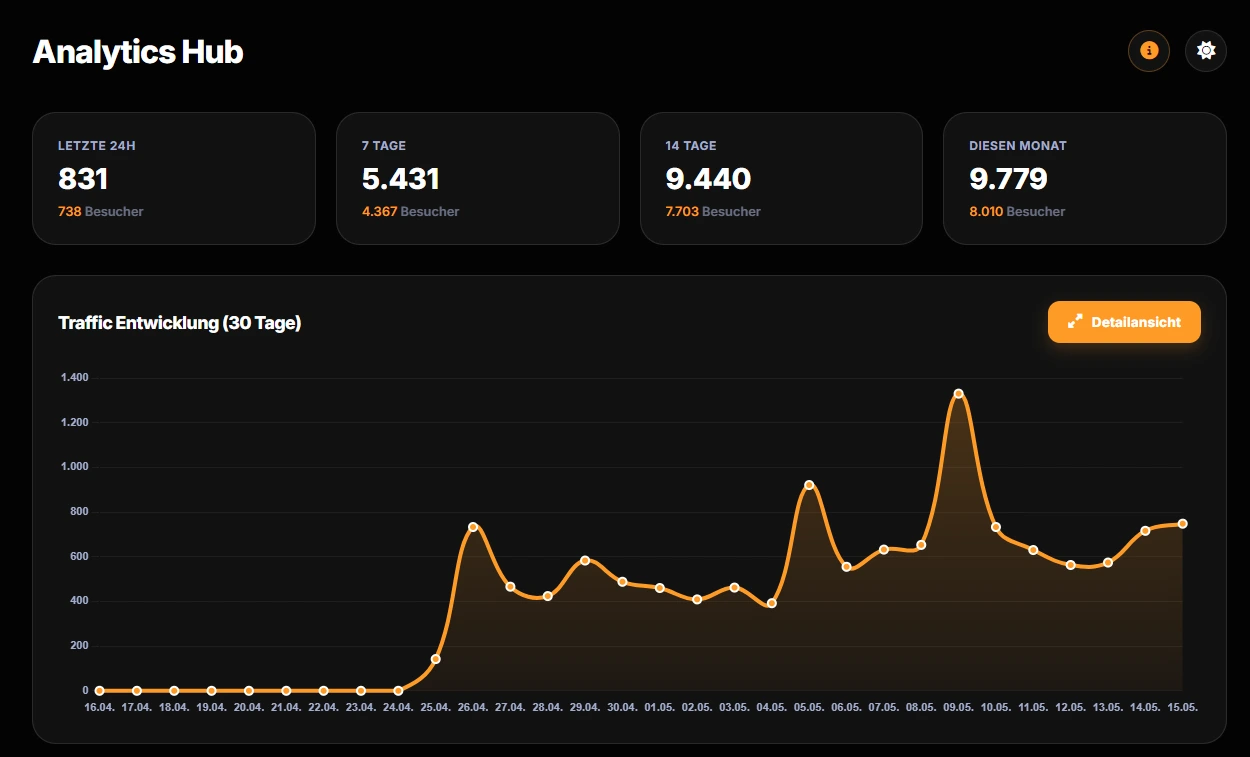Select the 25.04. data point
Screen dimensions: 1250x757
coord(435,659)
